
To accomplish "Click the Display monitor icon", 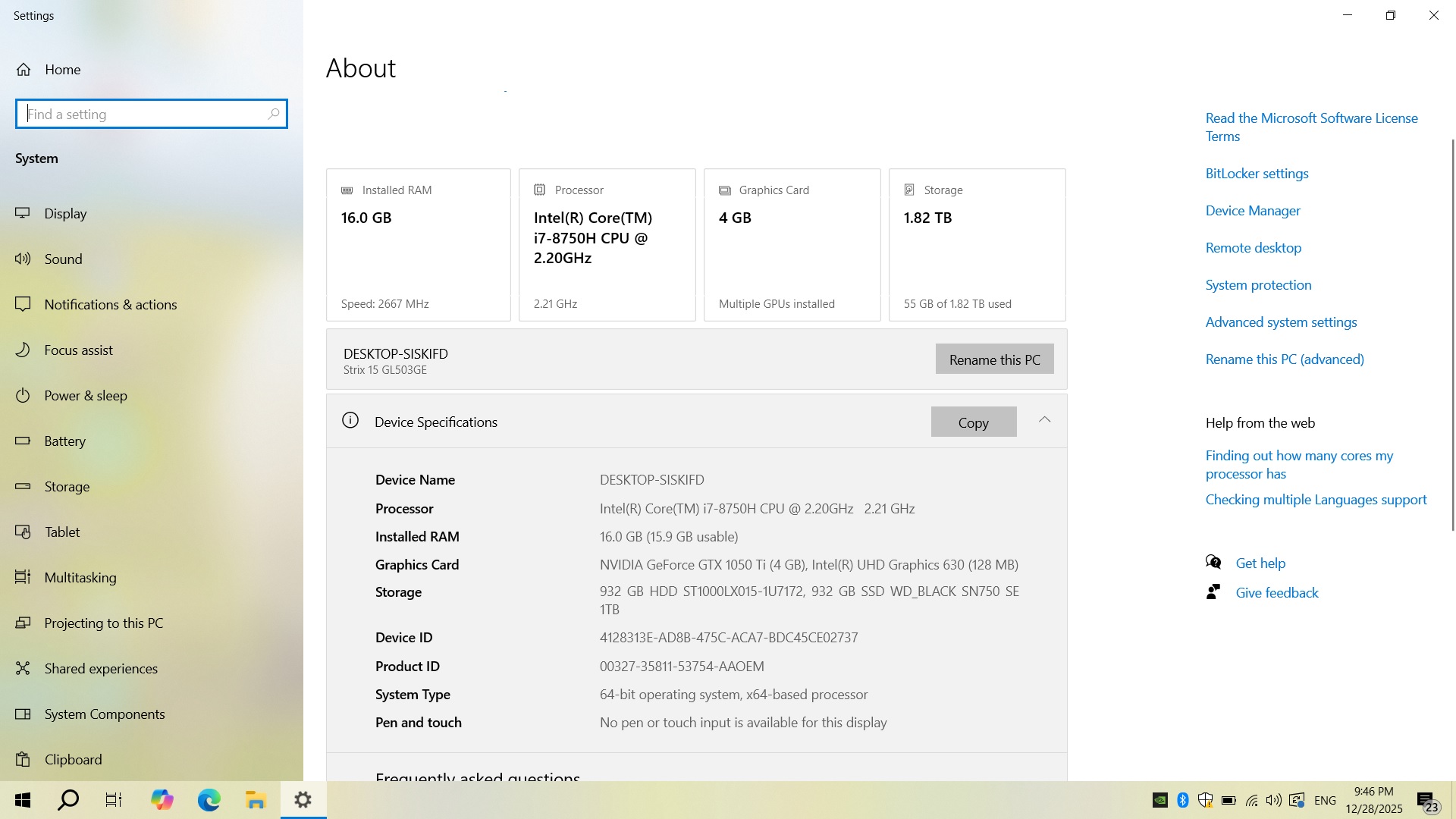I will point(23,214).
